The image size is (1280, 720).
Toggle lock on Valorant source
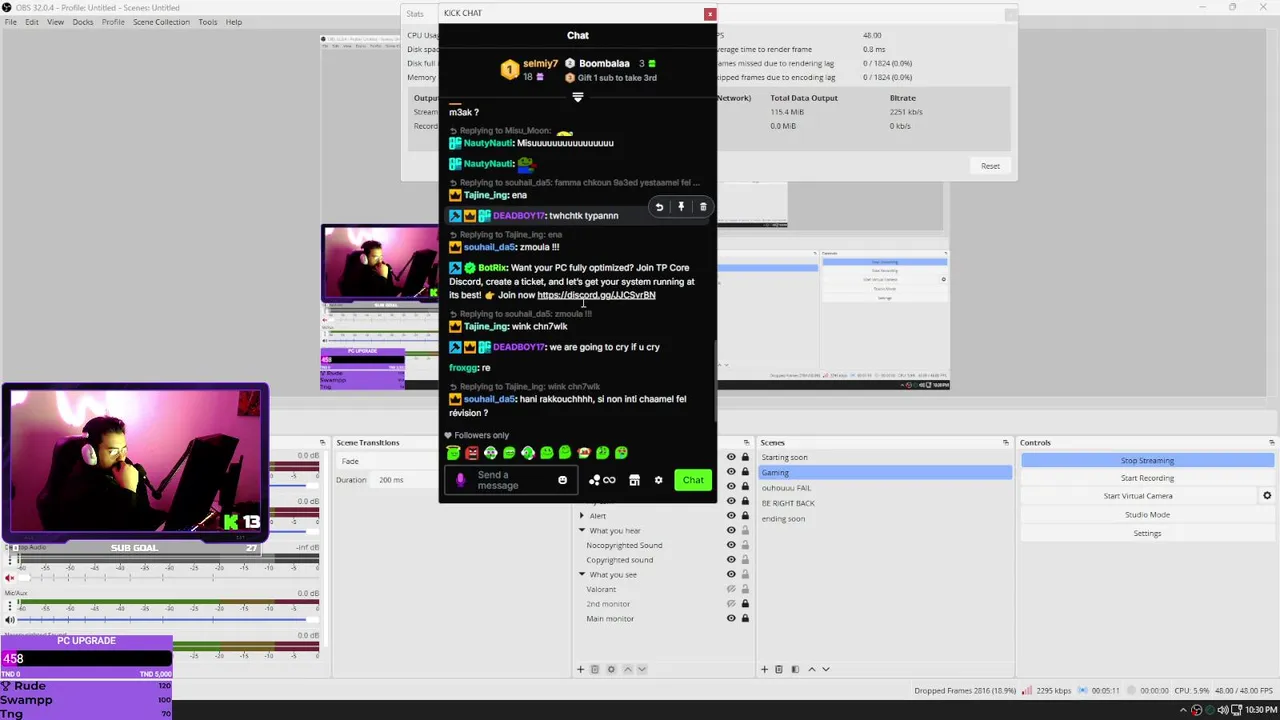click(x=745, y=589)
